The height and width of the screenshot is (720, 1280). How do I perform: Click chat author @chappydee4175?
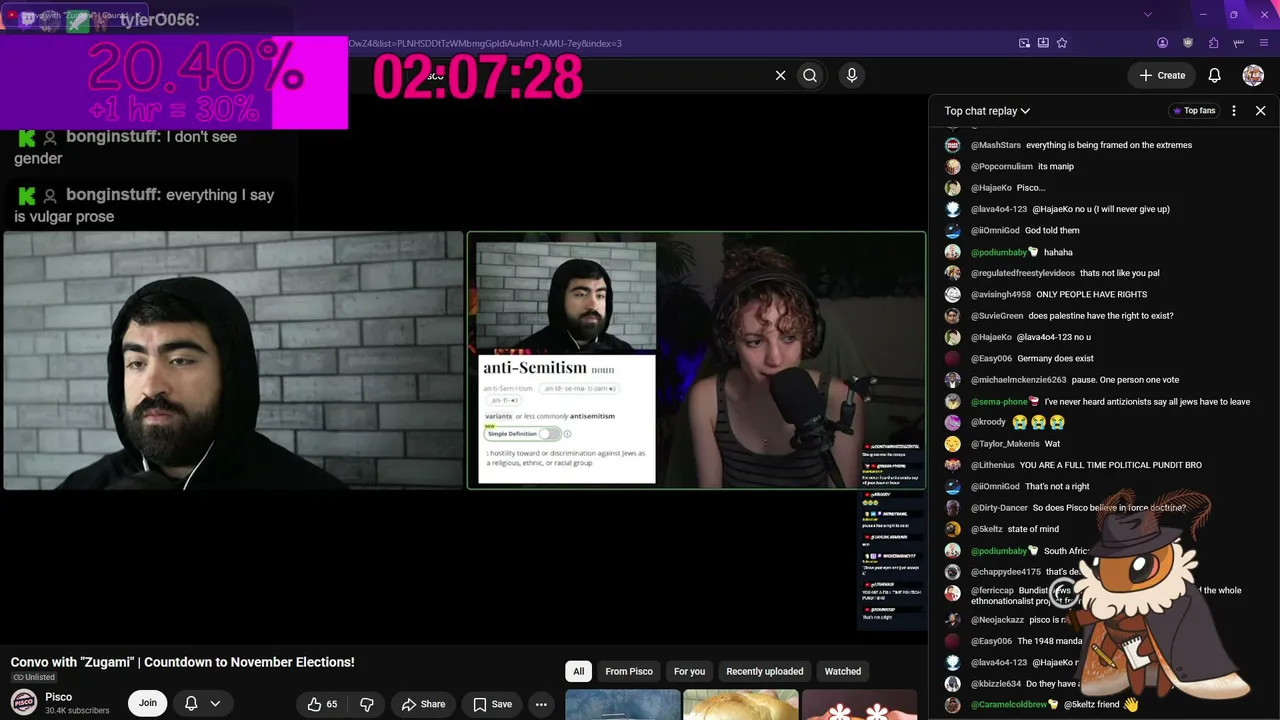tap(1006, 572)
